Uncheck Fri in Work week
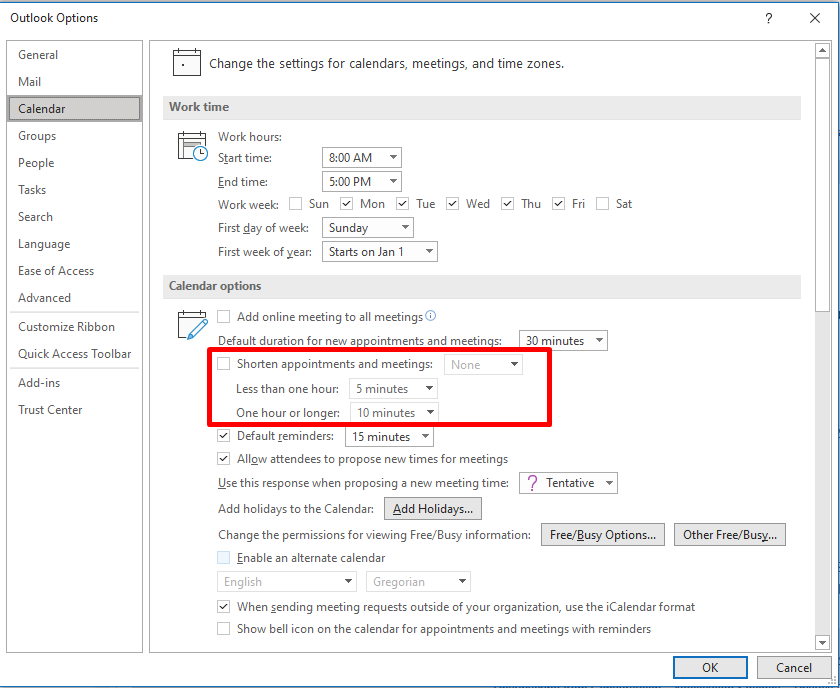The height and width of the screenshot is (688, 840). pos(558,204)
